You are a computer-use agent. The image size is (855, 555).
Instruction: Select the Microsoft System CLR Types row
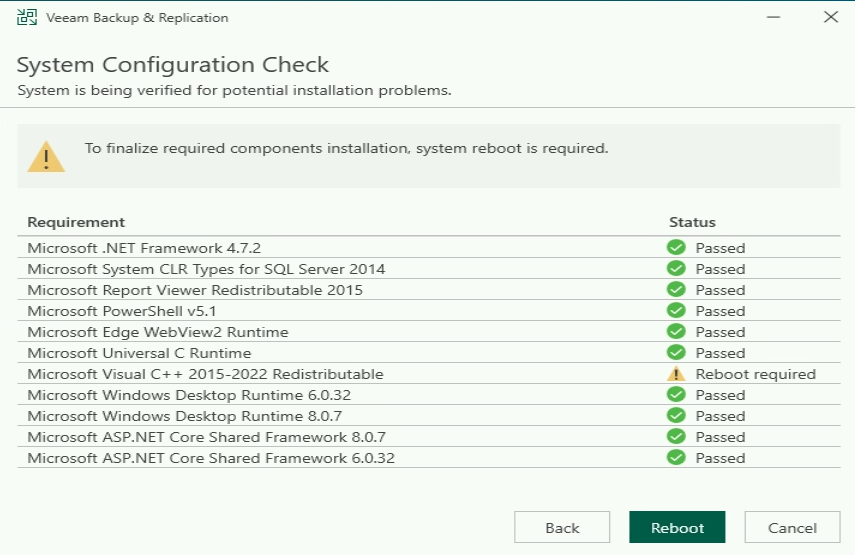[x=206, y=269]
